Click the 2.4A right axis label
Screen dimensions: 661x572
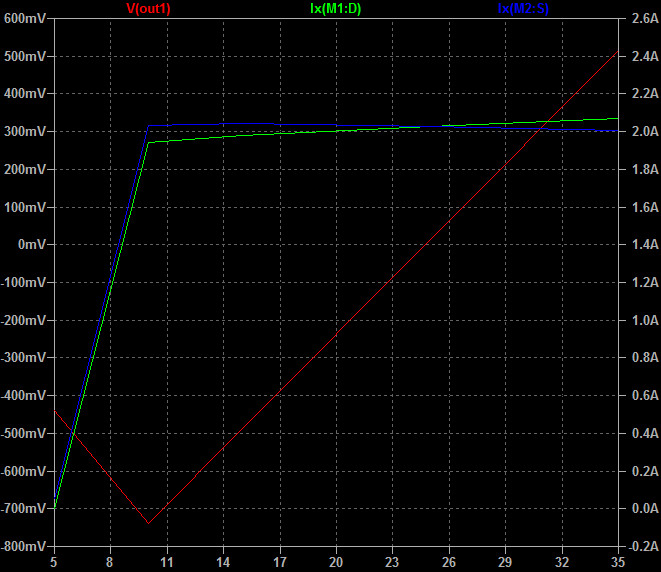(645, 56)
